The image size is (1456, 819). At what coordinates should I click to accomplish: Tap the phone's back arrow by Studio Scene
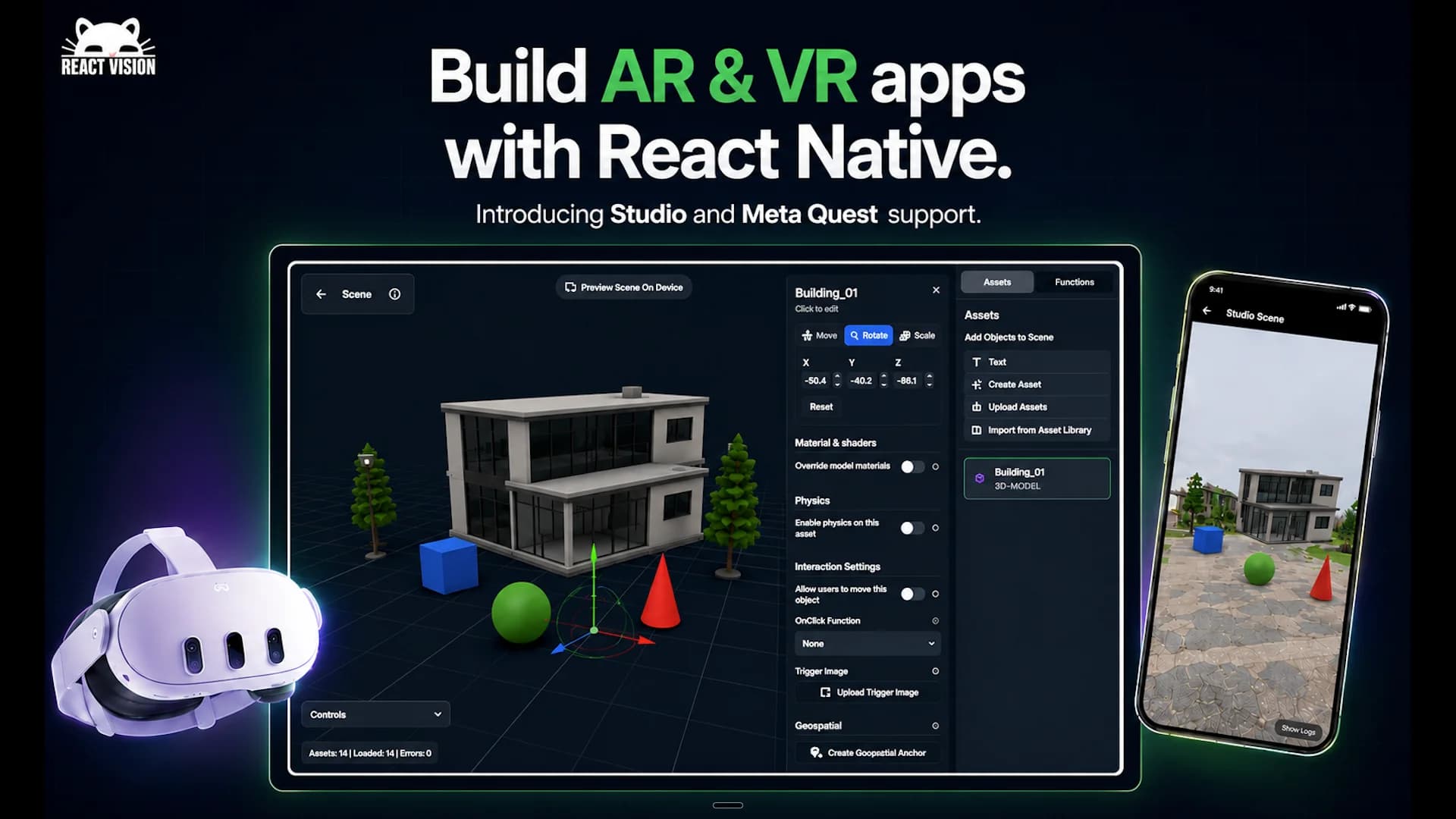point(1207,310)
